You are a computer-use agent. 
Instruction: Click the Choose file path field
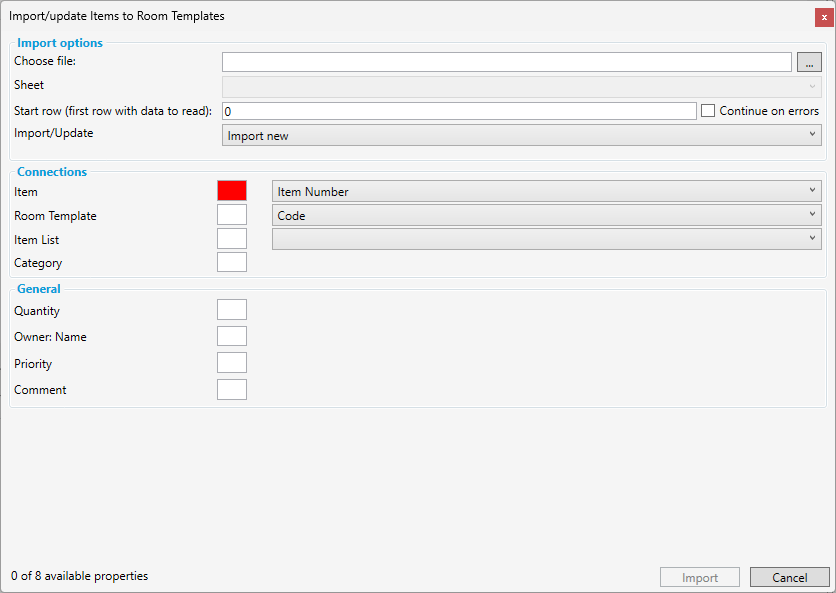click(506, 62)
